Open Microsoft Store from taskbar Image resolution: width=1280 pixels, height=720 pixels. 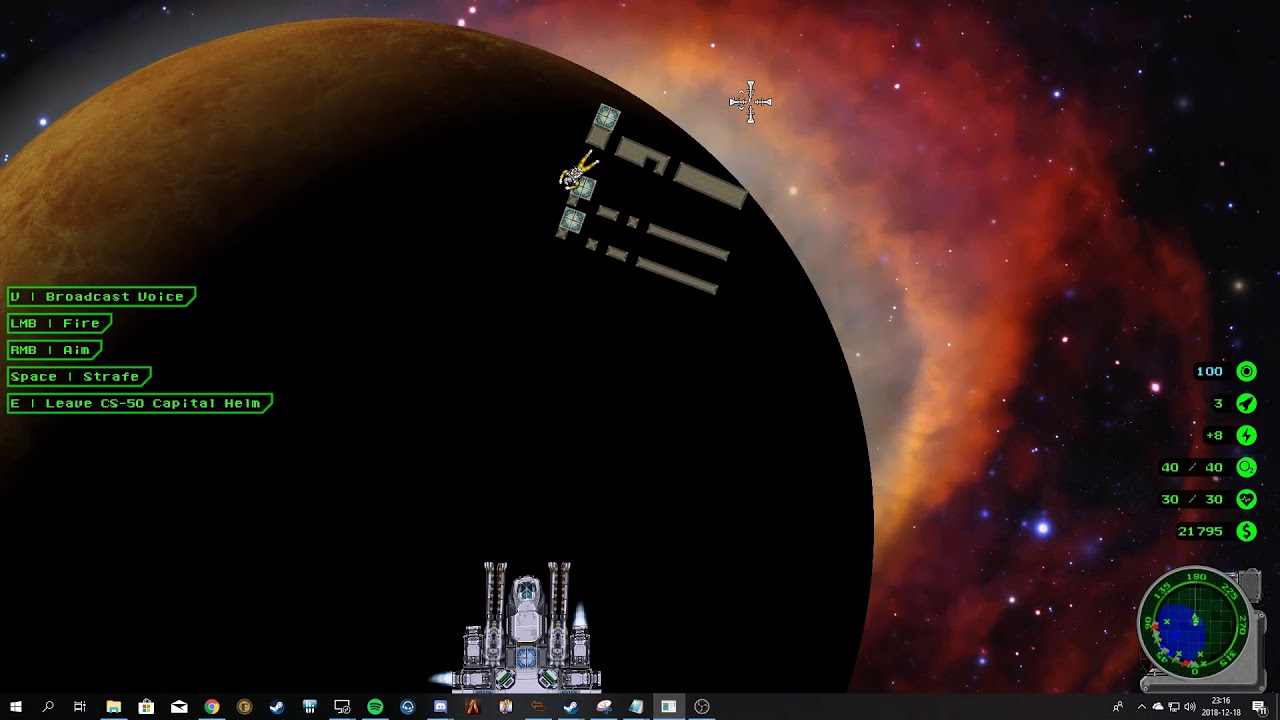pyautogui.click(x=146, y=707)
